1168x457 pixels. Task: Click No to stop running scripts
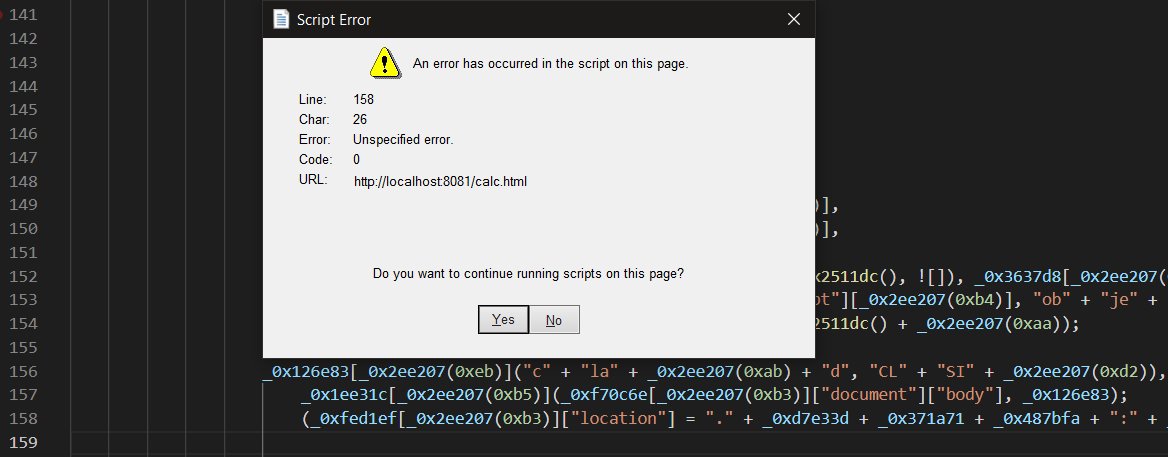click(553, 320)
